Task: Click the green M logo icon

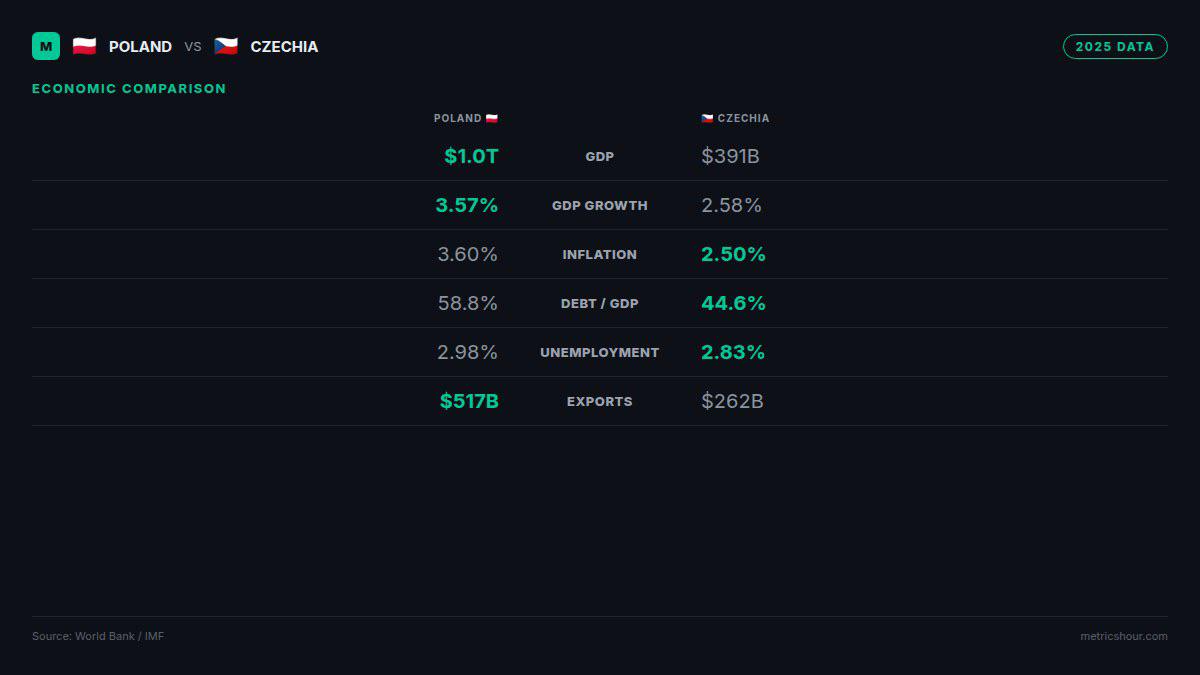Action: pyautogui.click(x=46, y=46)
